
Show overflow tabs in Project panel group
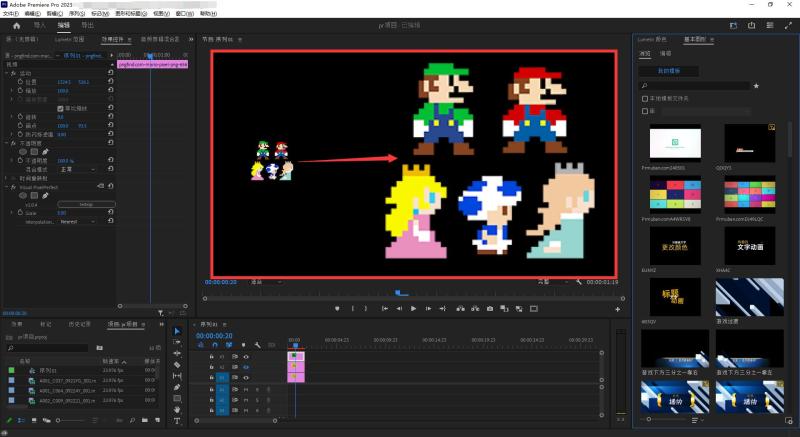pos(162,324)
